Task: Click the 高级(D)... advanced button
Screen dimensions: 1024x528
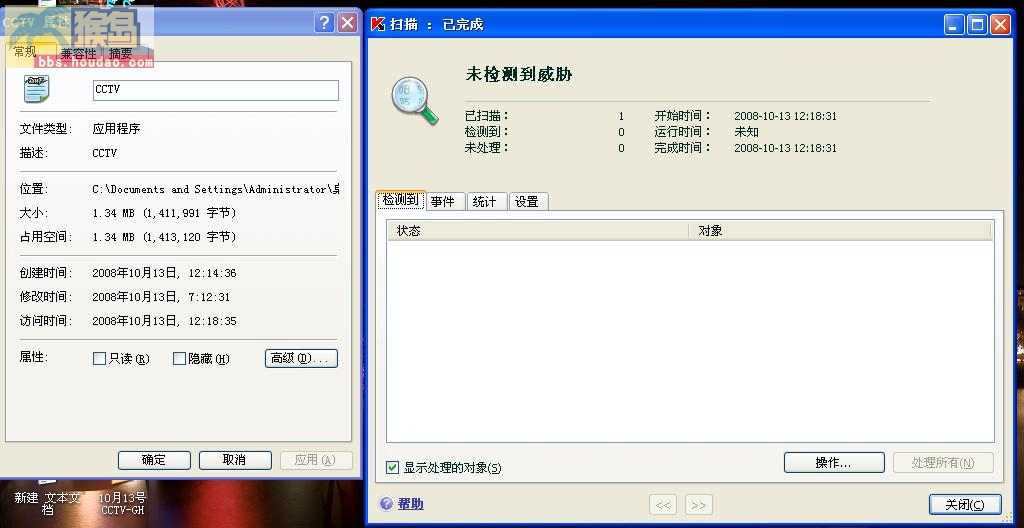Action: point(301,358)
